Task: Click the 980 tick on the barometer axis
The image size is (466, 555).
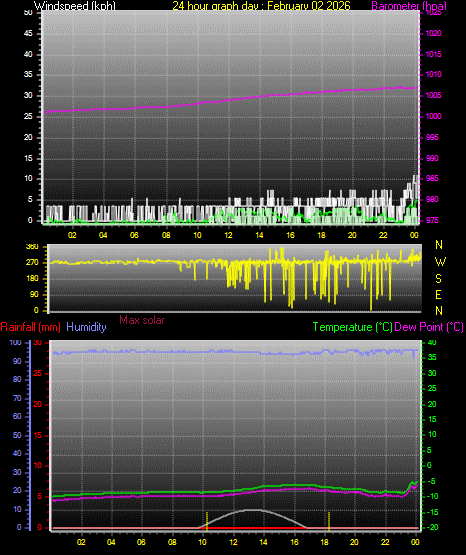Action: tap(432, 199)
